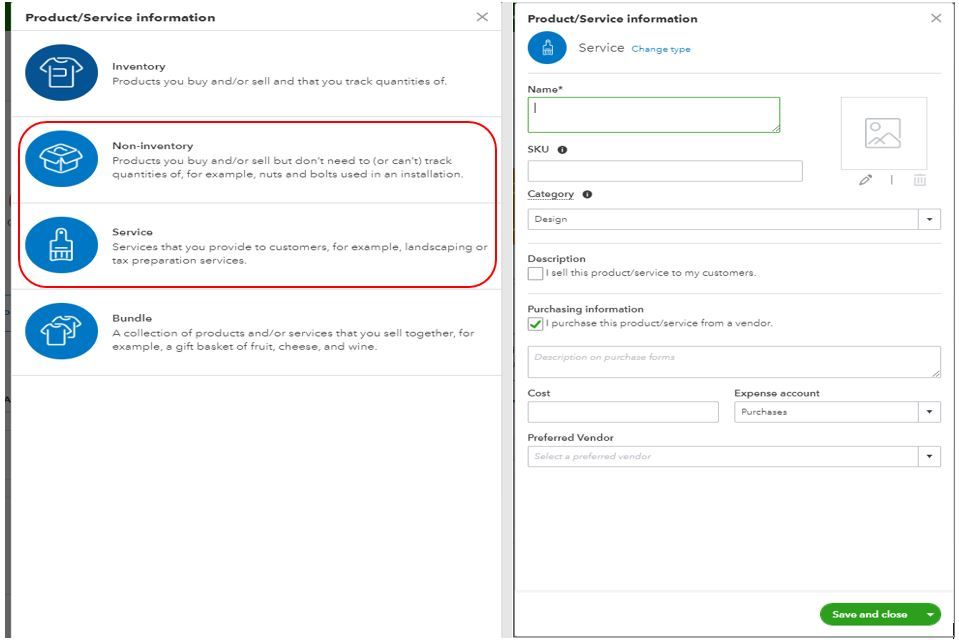Viewport: 959px width, 640px height.
Task: Select the Non-inventory box icon
Action: [x=61, y=158]
